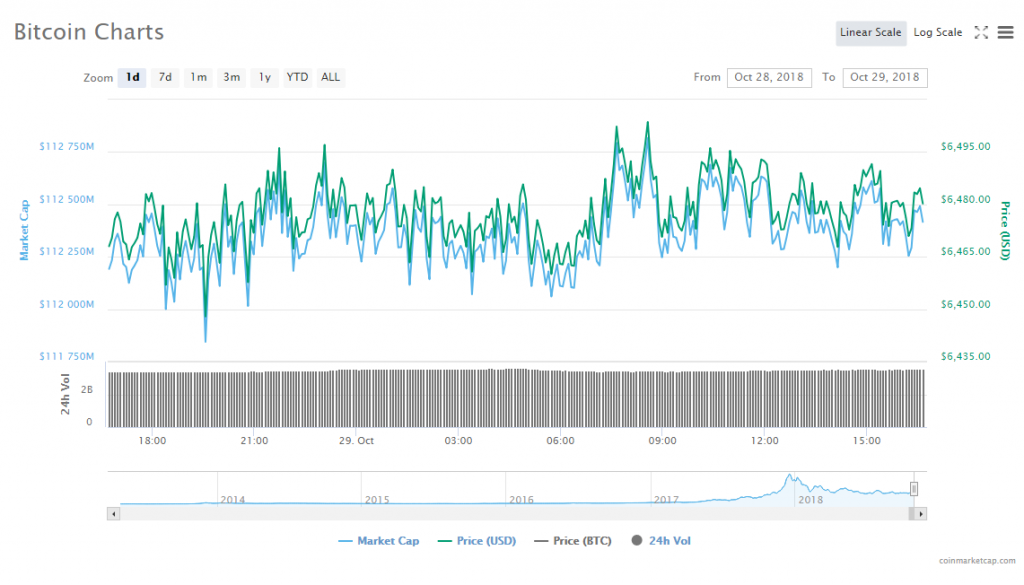Zoom the chart to 1y
Viewport: 1024px width, 585px height.
point(264,78)
